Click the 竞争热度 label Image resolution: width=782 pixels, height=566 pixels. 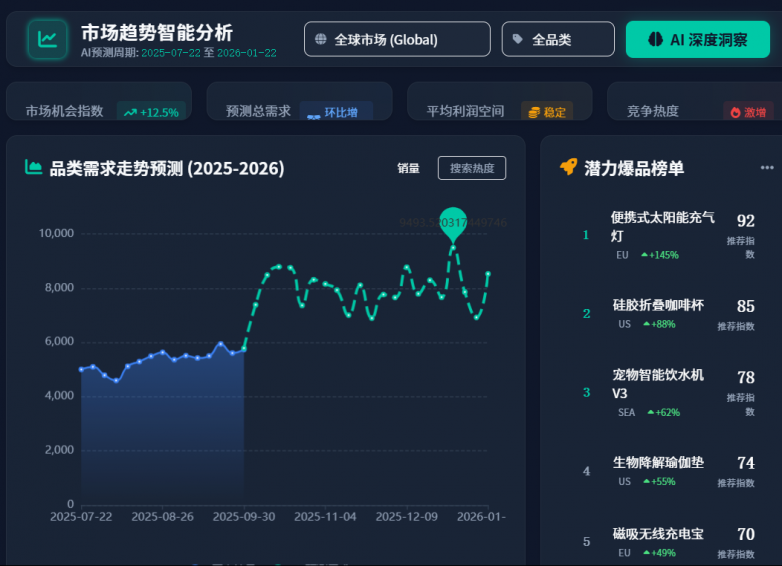652,111
